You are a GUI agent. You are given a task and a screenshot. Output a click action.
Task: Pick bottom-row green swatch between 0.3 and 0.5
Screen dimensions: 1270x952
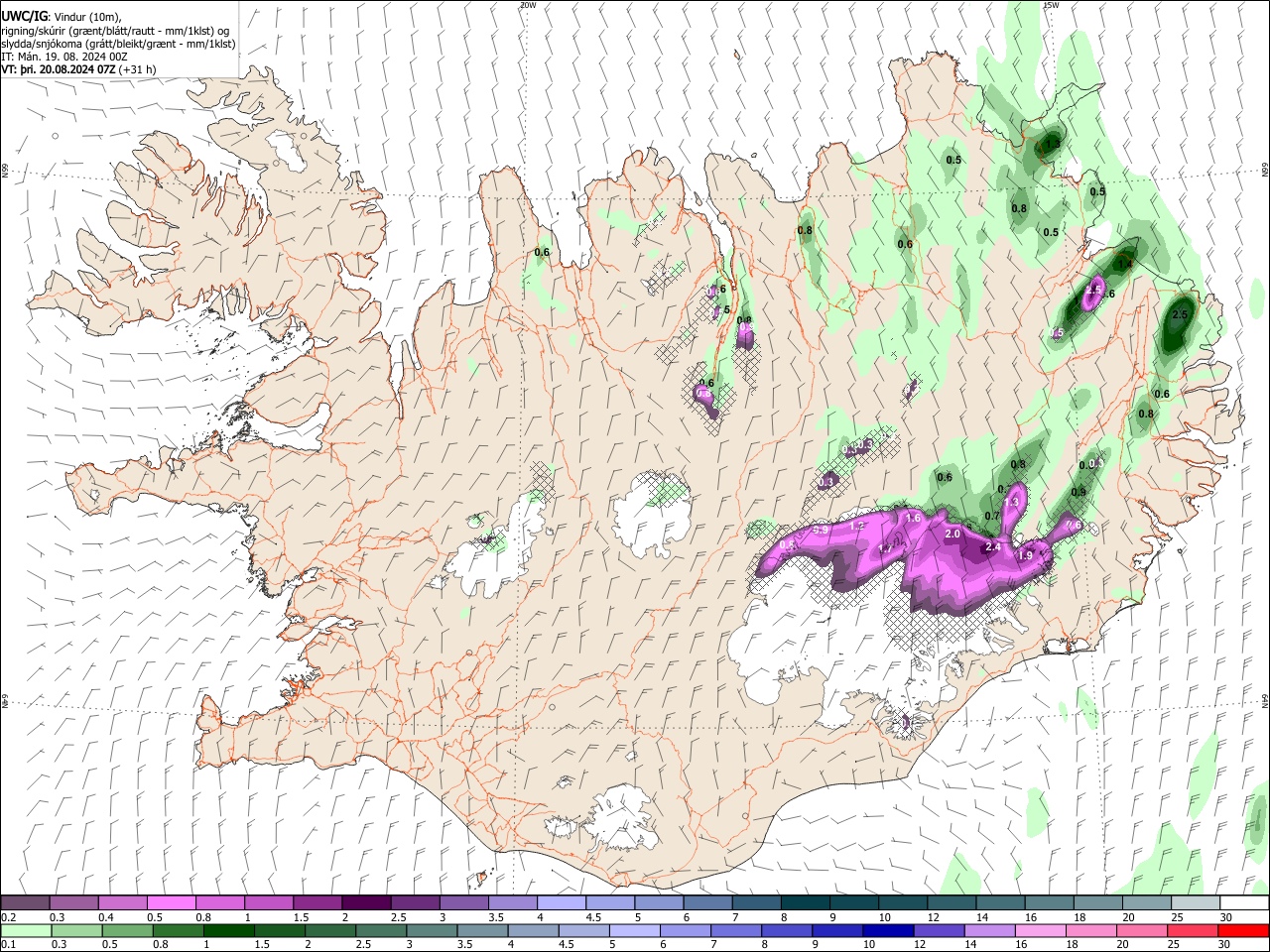74,930
